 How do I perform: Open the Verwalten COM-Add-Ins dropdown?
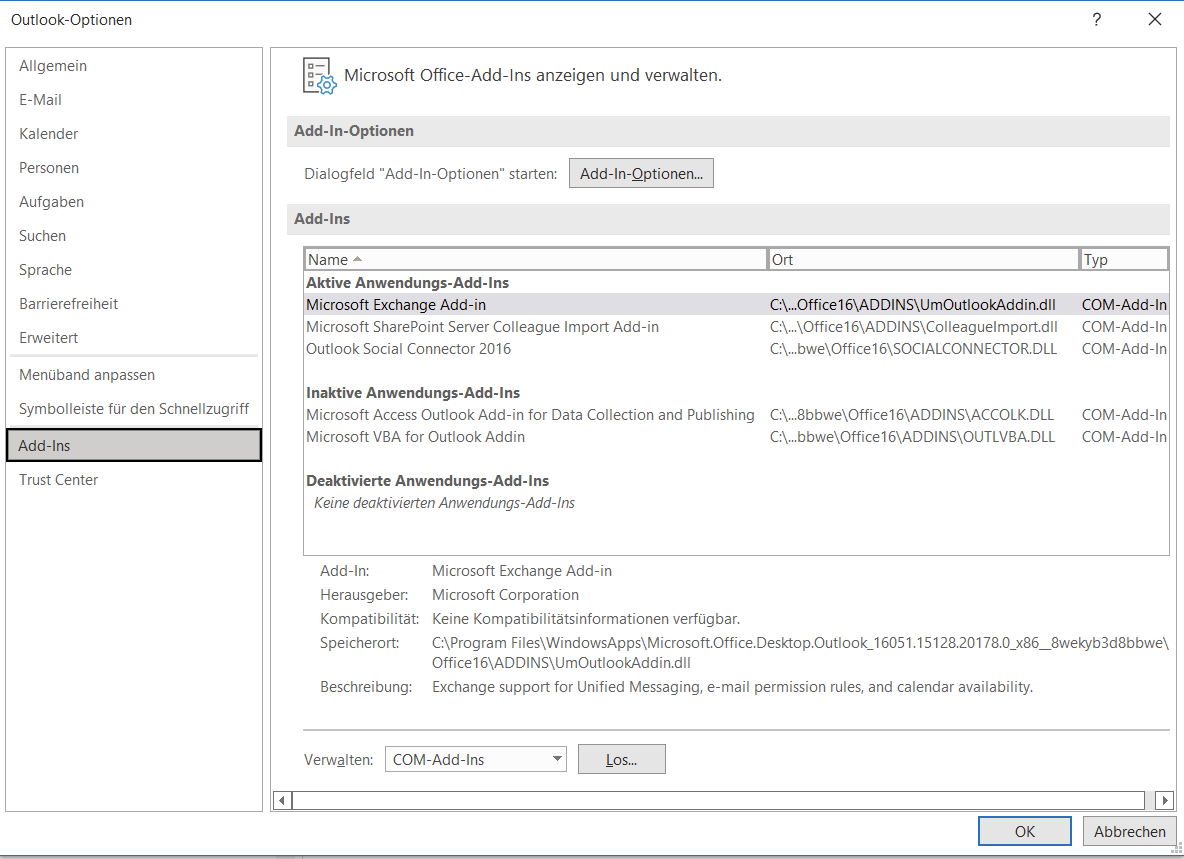[476, 759]
